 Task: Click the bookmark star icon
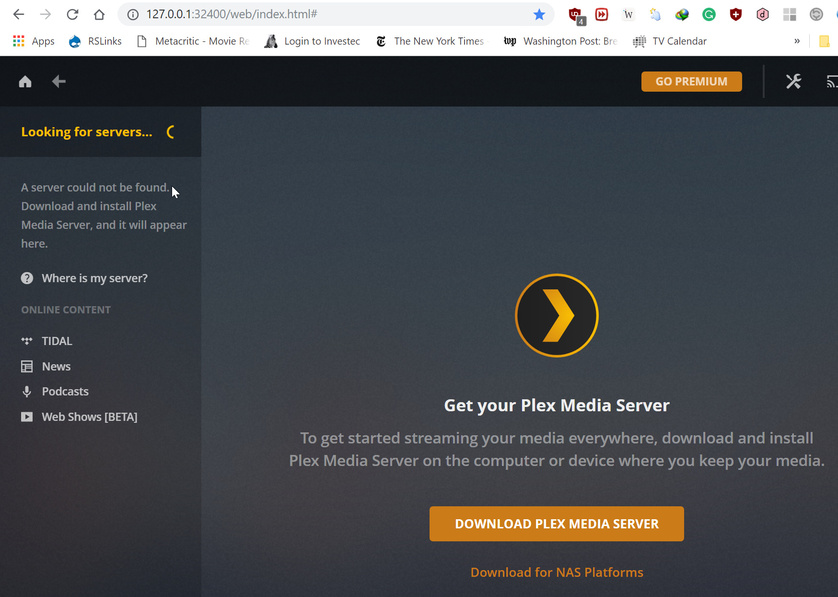tap(539, 14)
